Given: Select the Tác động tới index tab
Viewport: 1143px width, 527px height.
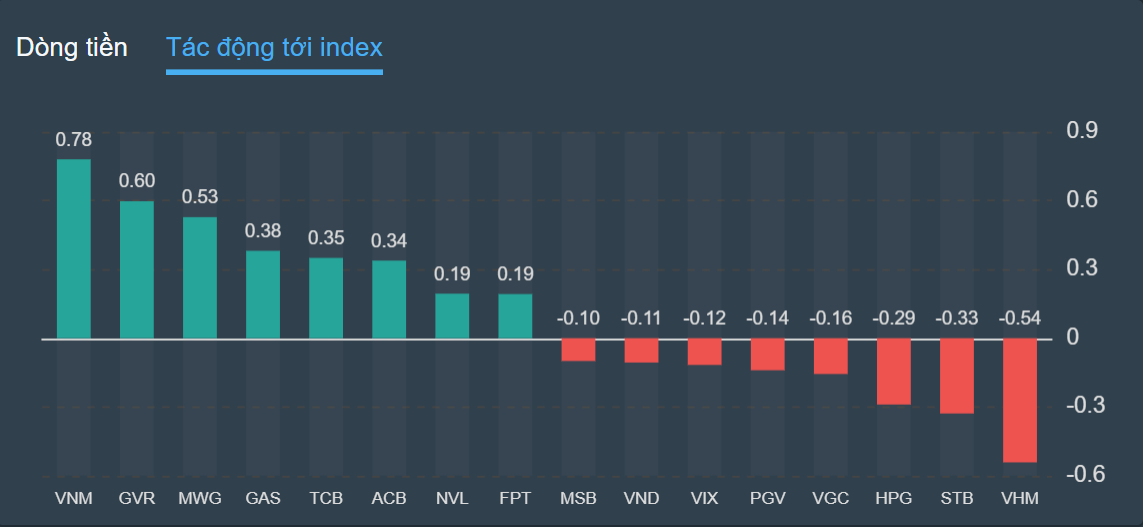Looking at the screenshot, I should tap(274, 47).
